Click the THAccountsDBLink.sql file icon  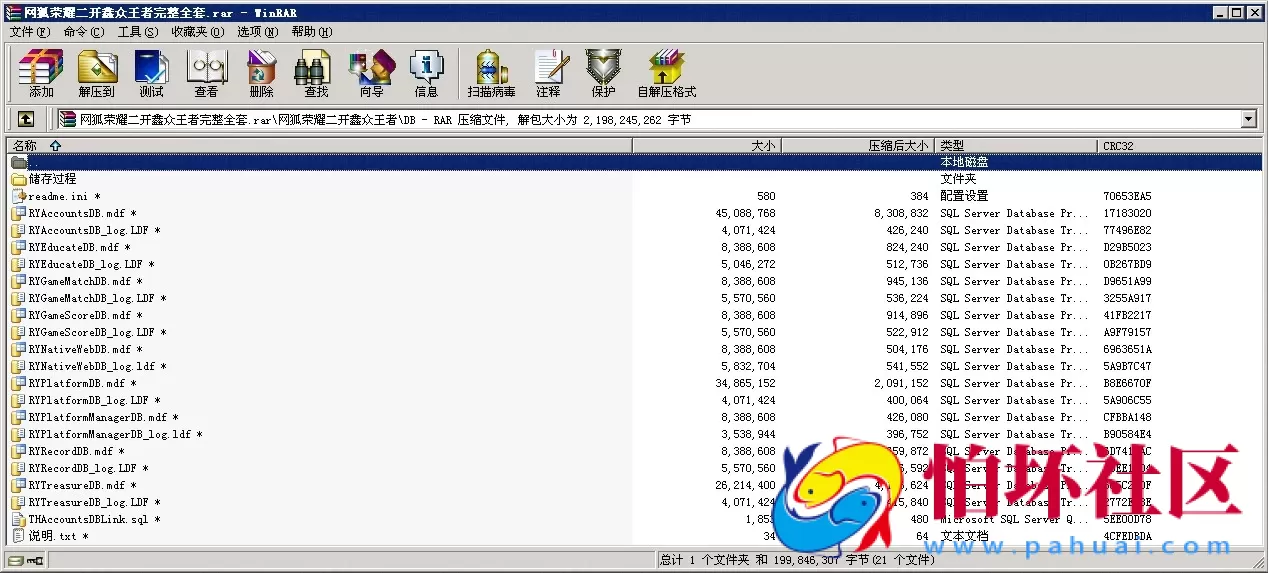19,519
